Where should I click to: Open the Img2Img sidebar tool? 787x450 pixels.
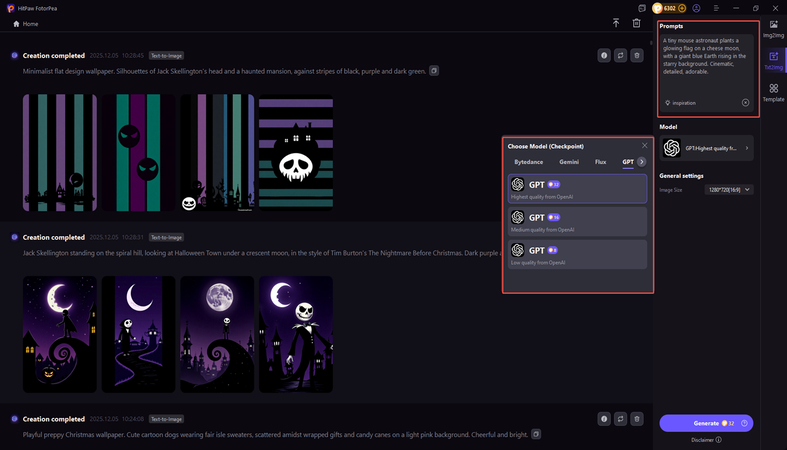point(773,28)
